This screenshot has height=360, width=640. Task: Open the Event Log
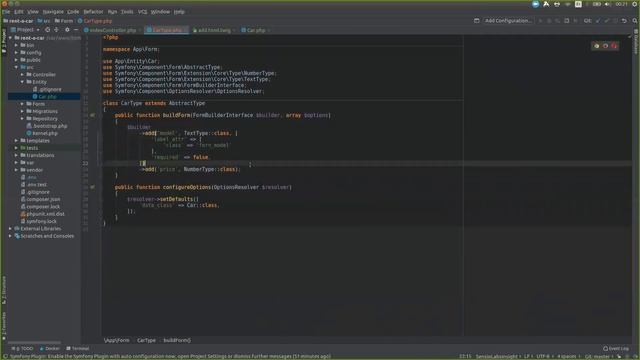(616, 349)
